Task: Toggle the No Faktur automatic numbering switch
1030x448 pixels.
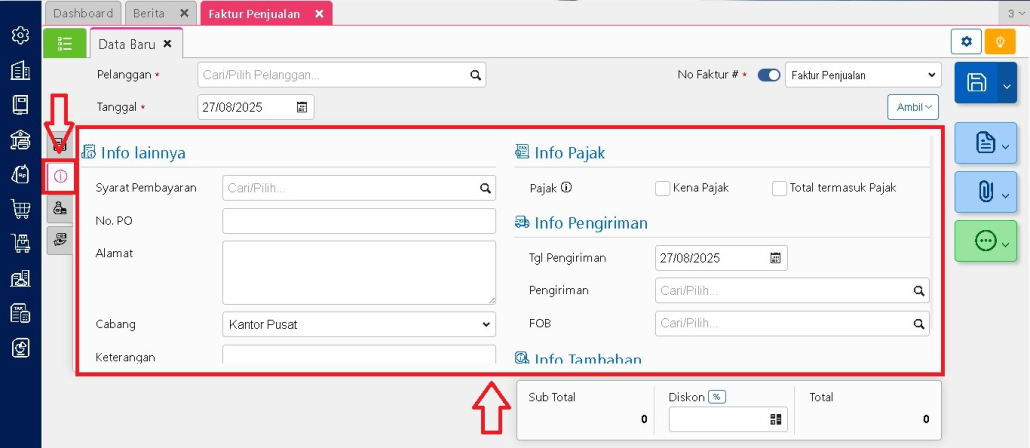Action: click(769, 75)
